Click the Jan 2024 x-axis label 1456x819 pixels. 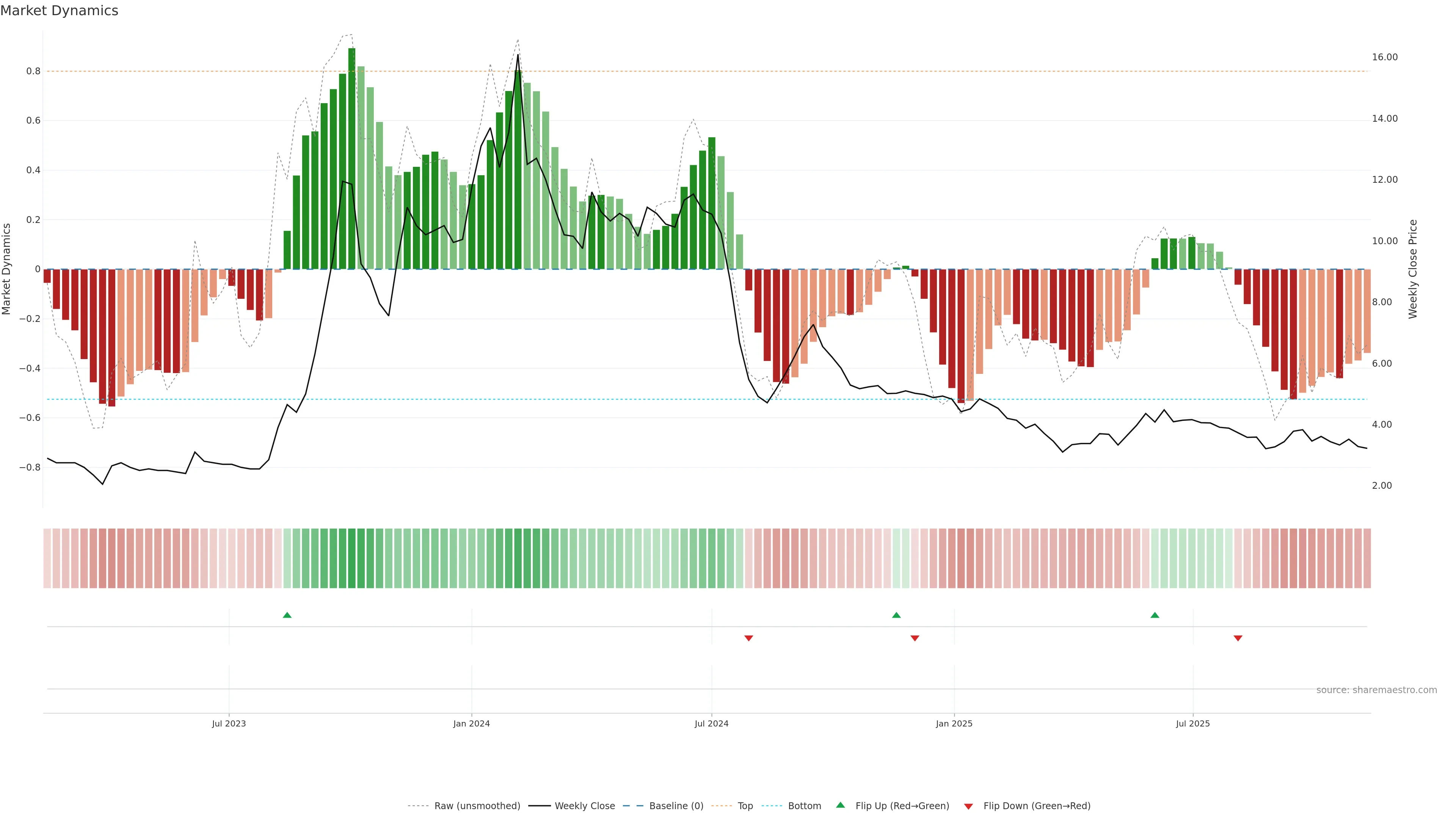click(x=471, y=723)
